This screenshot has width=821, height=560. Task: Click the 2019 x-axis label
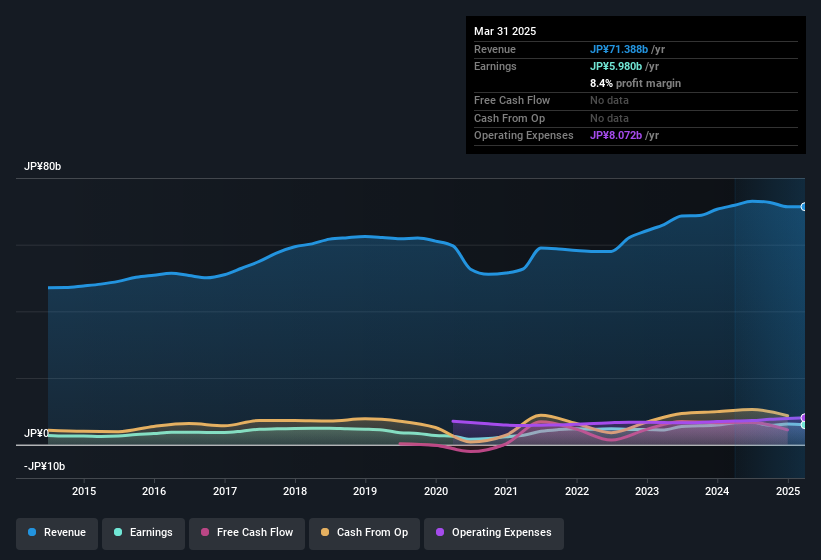click(365, 491)
